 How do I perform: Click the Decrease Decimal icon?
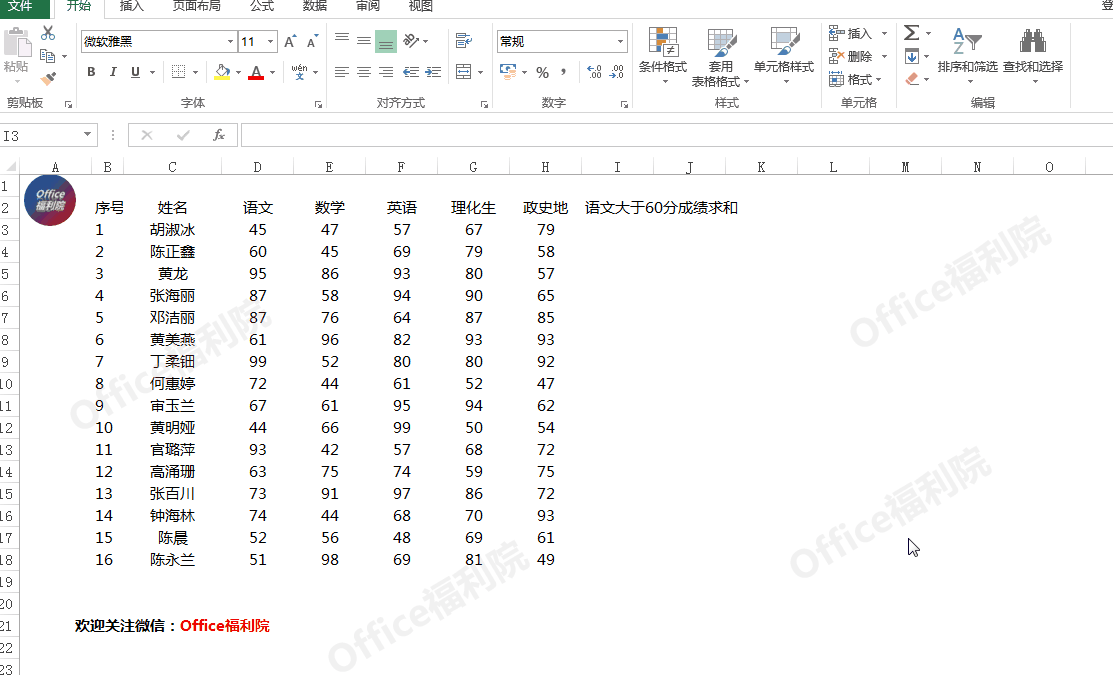coord(617,72)
